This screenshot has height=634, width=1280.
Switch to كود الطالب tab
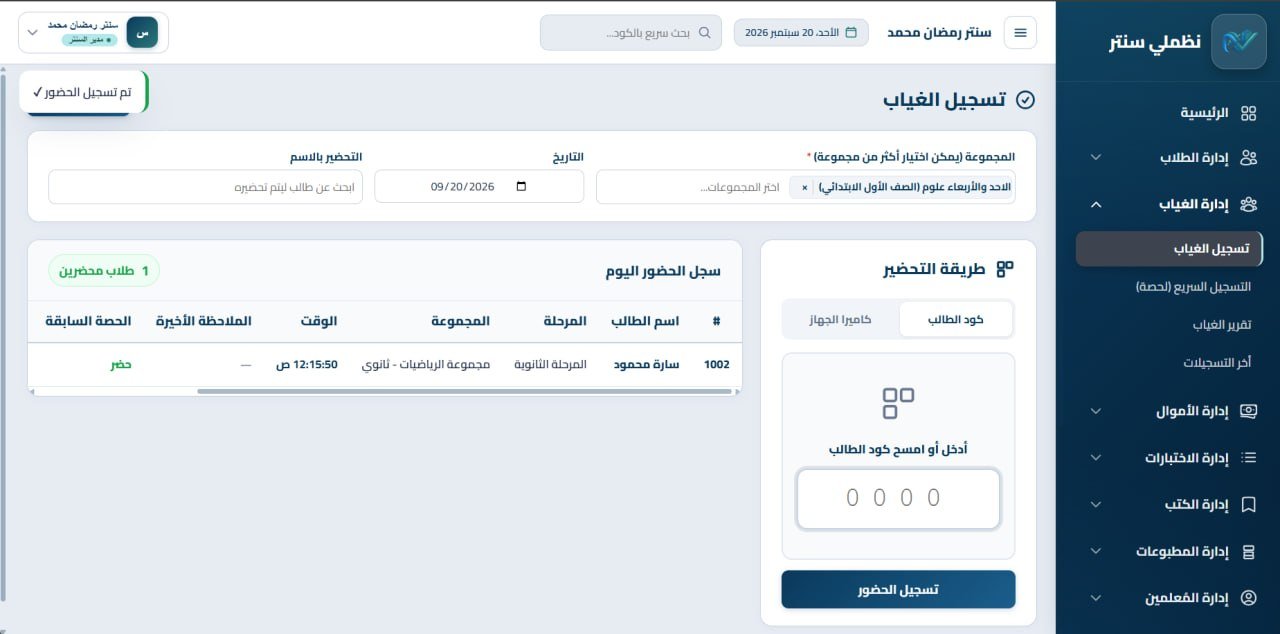956,319
